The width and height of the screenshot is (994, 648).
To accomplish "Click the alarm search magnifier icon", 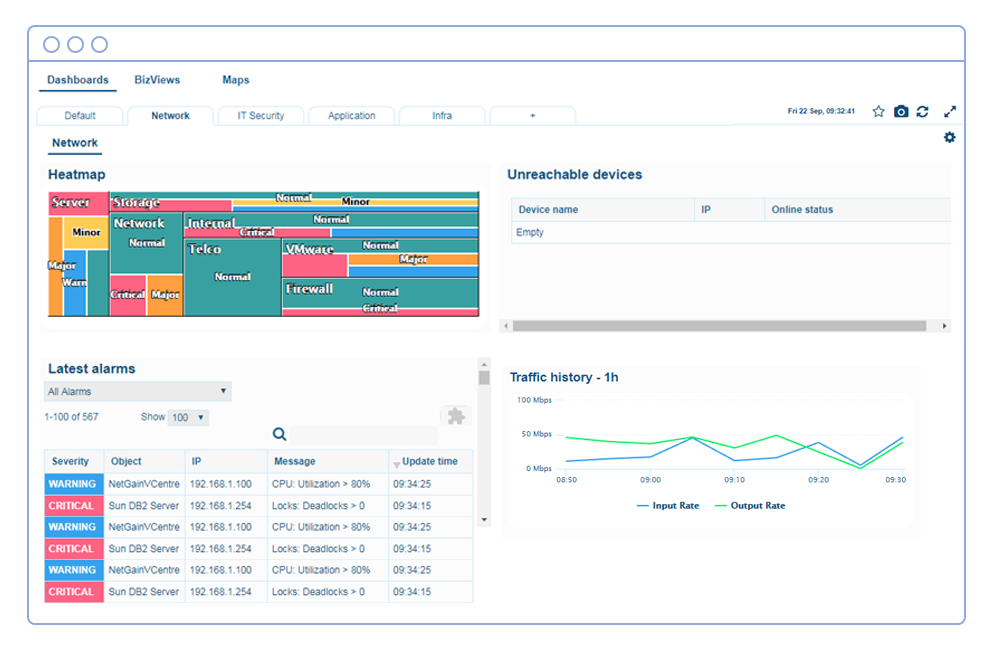I will click(280, 434).
